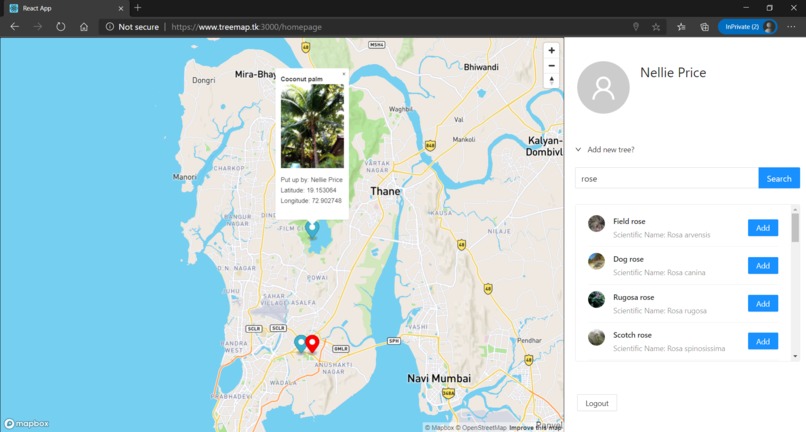806x432 pixels.
Task: Zoom out on the map
Action: (551, 66)
